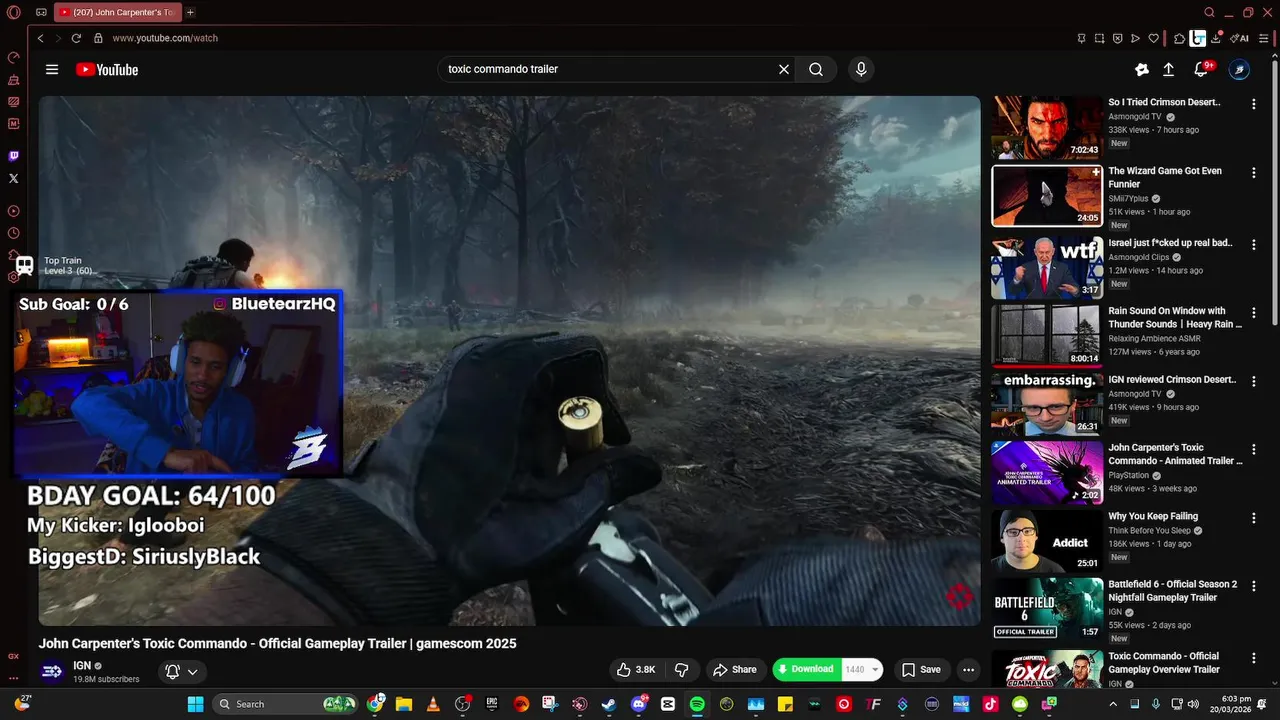Viewport: 1280px width, 720px height.
Task: Open Twitch panel in Opera sidebar
Action: (13, 156)
